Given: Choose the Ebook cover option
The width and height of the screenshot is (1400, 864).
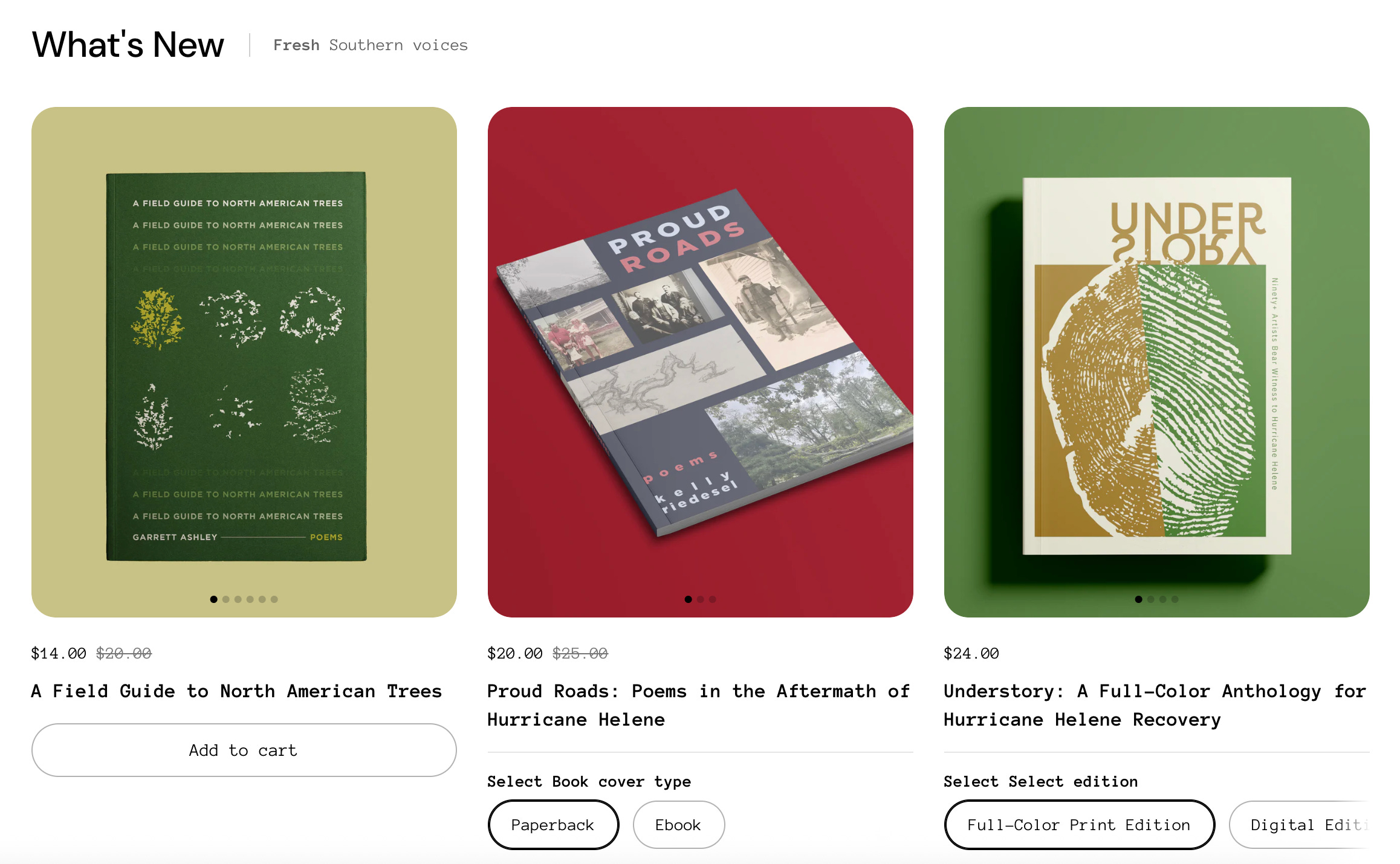Looking at the screenshot, I should (x=678, y=825).
